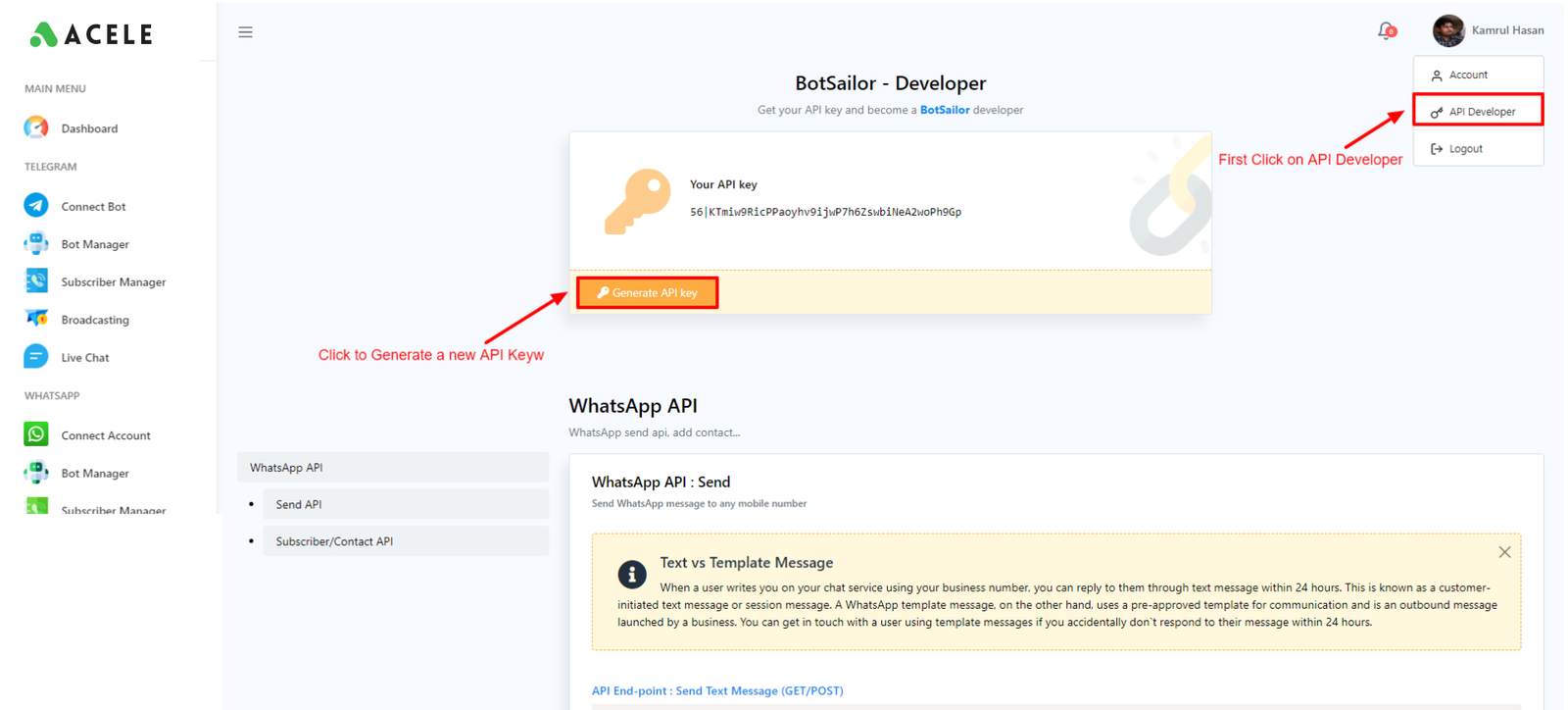Go to Subscriber/Contact API section

[x=406, y=541]
